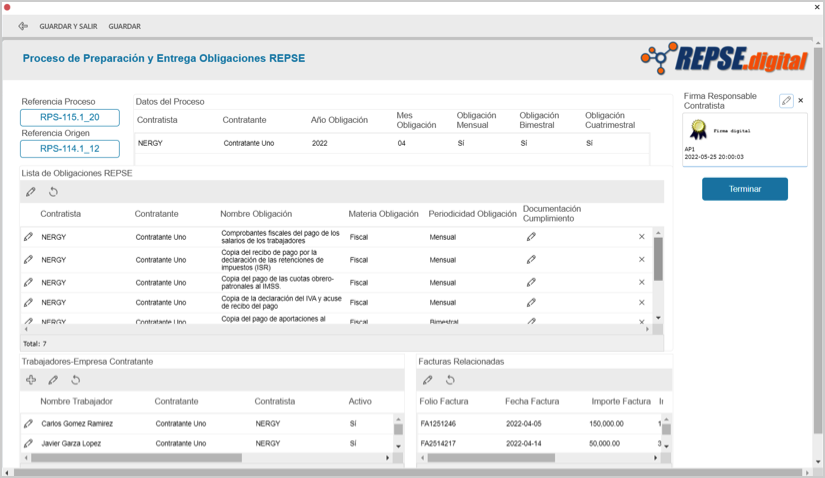This screenshot has width=825, height=478.
Task: Sort by Periodicidad Obligación column header
Action: (472, 214)
